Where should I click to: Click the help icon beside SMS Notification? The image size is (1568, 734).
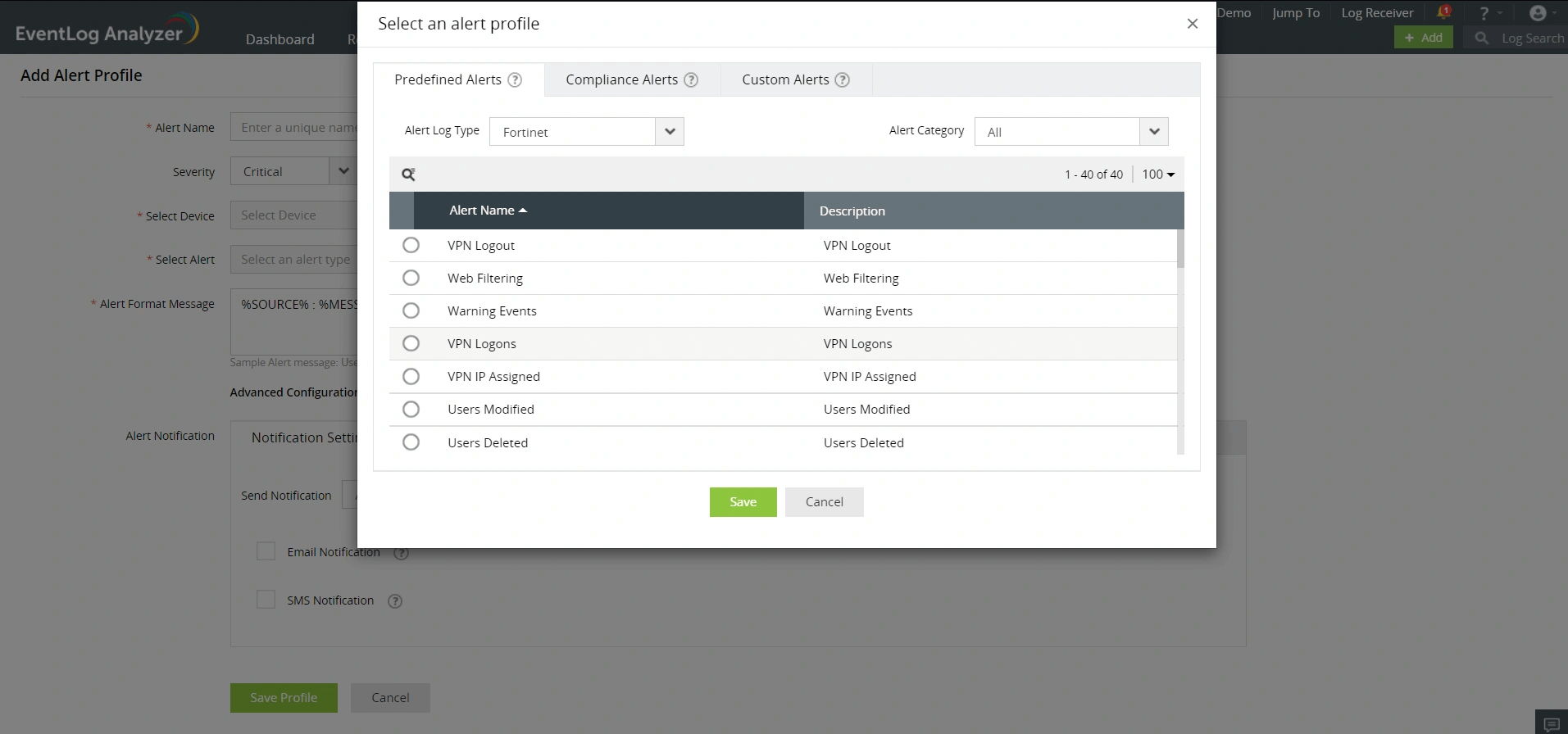(395, 601)
